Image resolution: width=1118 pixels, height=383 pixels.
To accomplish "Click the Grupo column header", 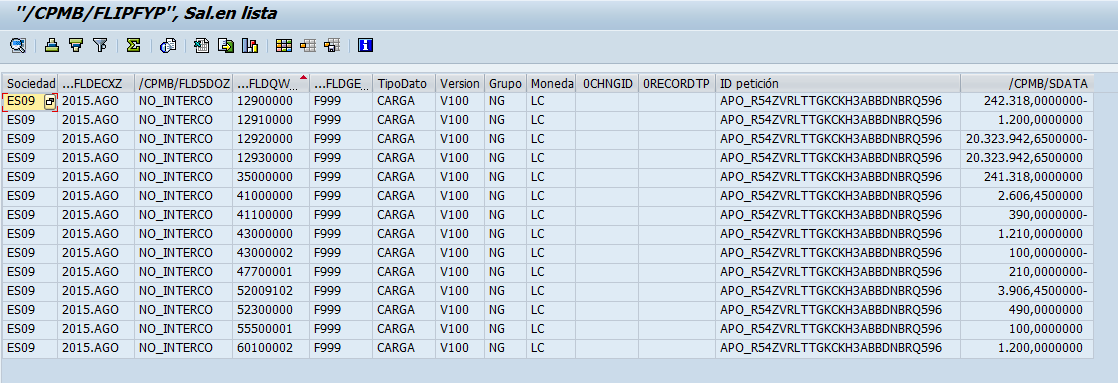I will click(506, 83).
